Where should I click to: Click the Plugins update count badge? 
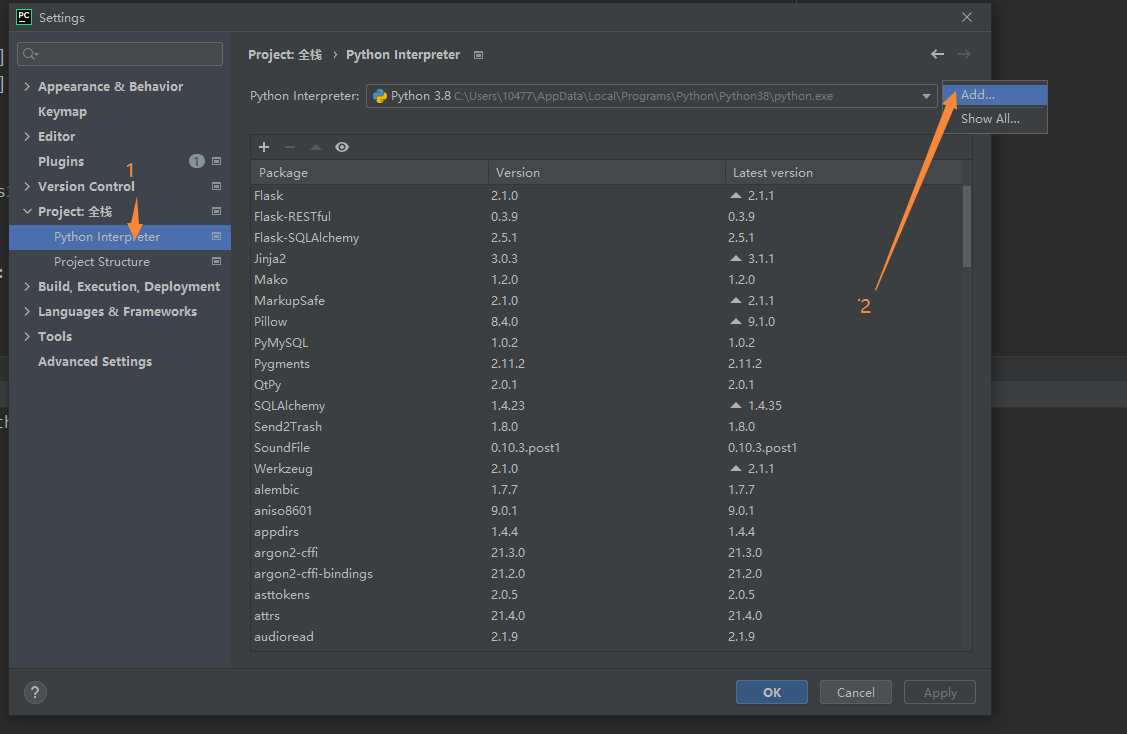click(197, 161)
